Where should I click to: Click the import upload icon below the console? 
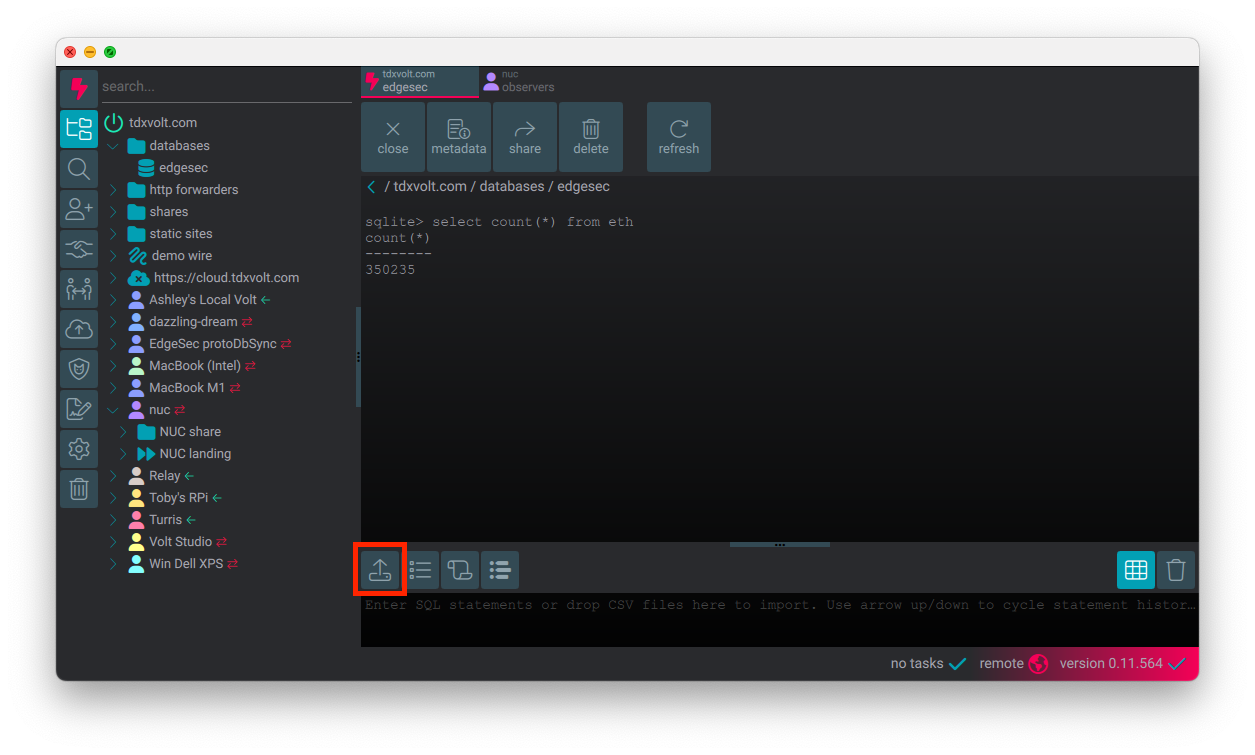(380, 570)
